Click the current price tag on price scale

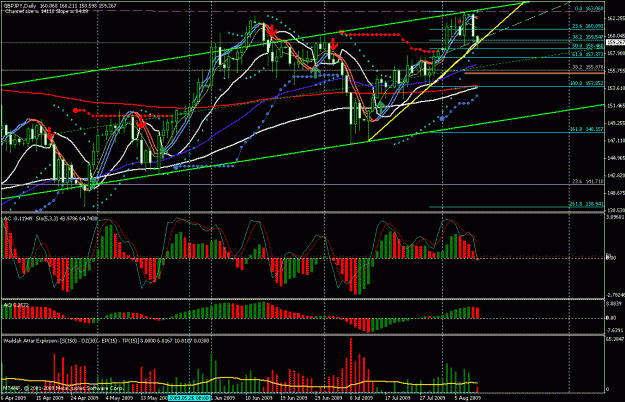point(615,42)
